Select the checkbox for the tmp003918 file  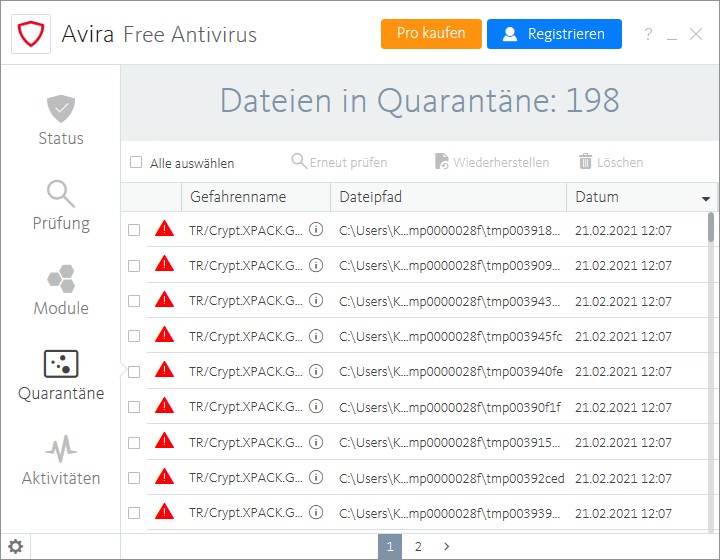(x=134, y=230)
